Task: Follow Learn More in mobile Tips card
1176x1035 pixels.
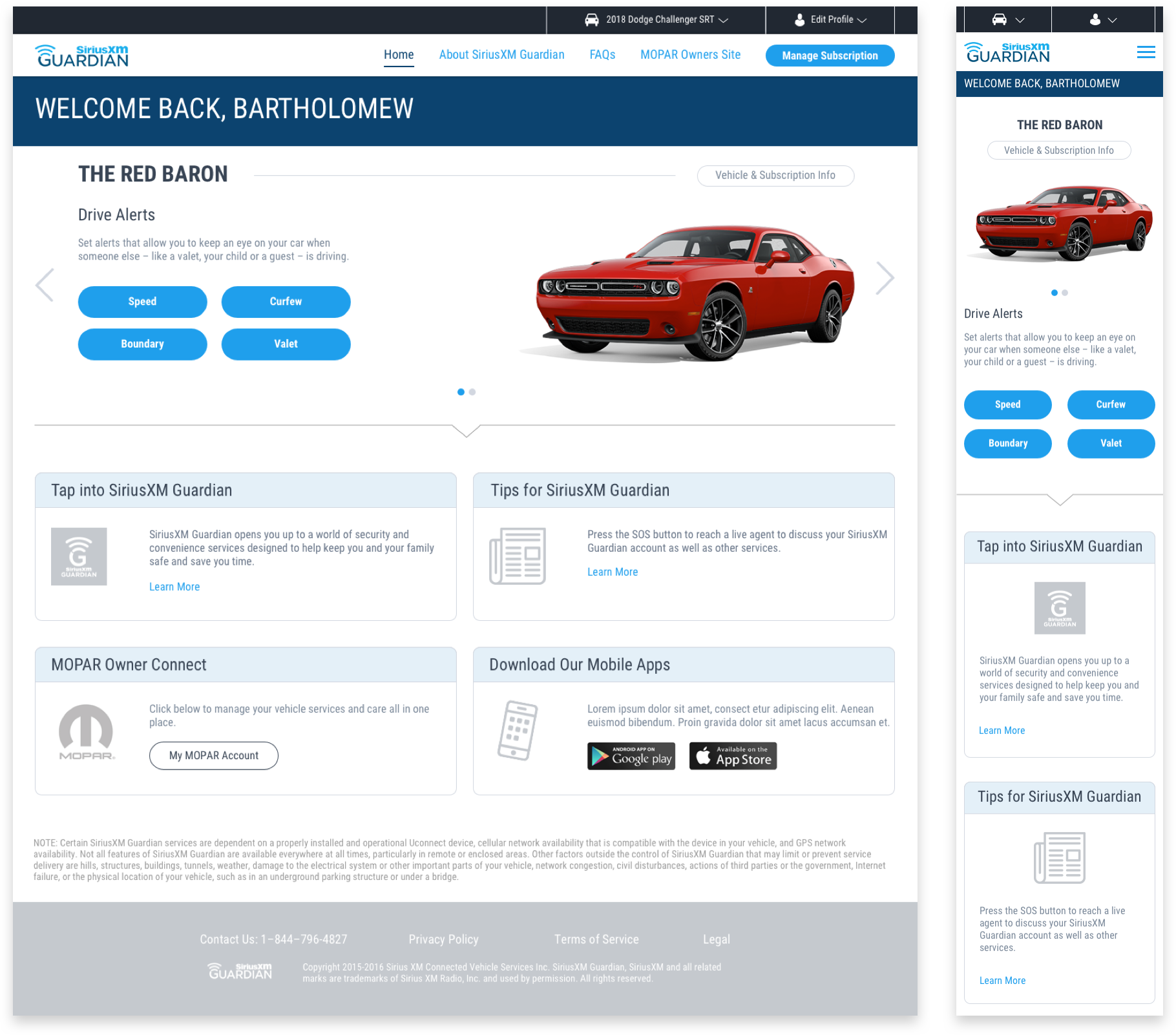Action: tap(1002, 981)
